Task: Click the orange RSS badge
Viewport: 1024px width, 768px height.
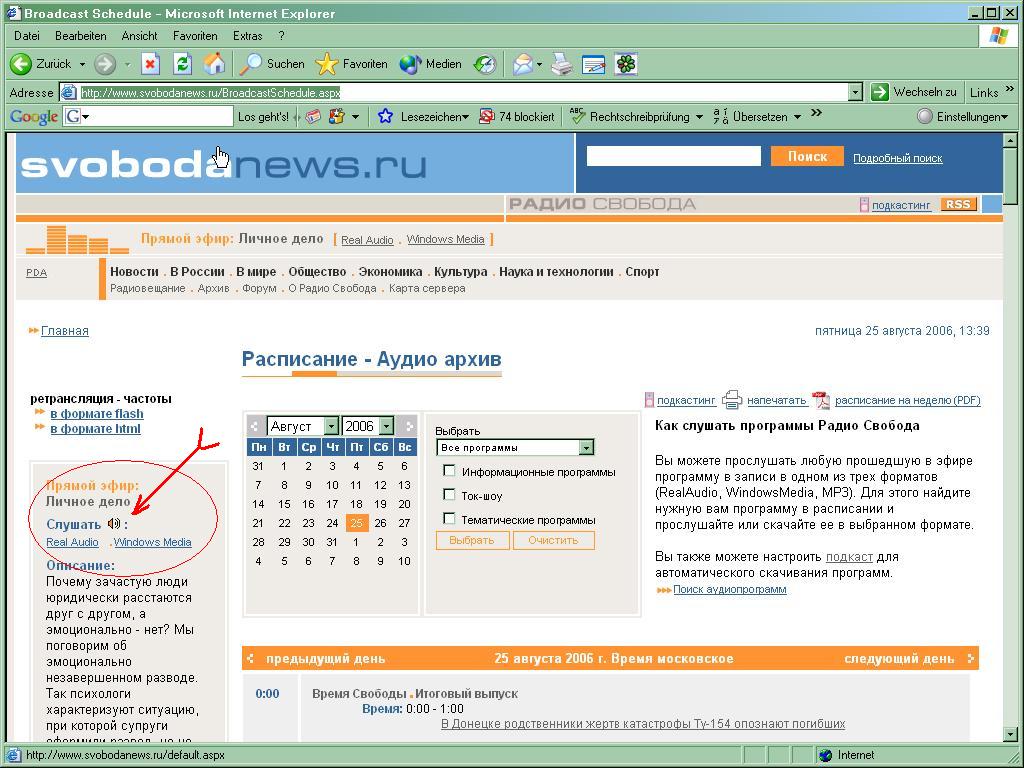Action: click(x=958, y=204)
